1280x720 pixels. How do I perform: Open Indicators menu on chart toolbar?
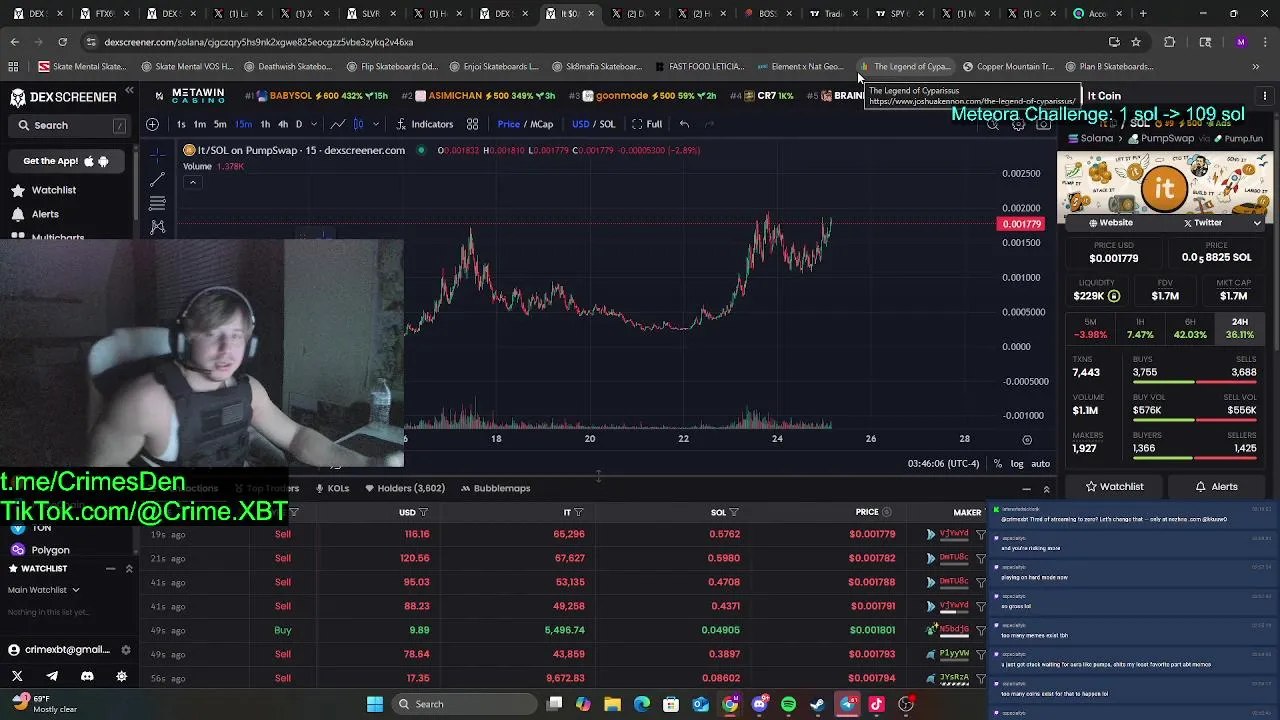pyautogui.click(x=425, y=124)
